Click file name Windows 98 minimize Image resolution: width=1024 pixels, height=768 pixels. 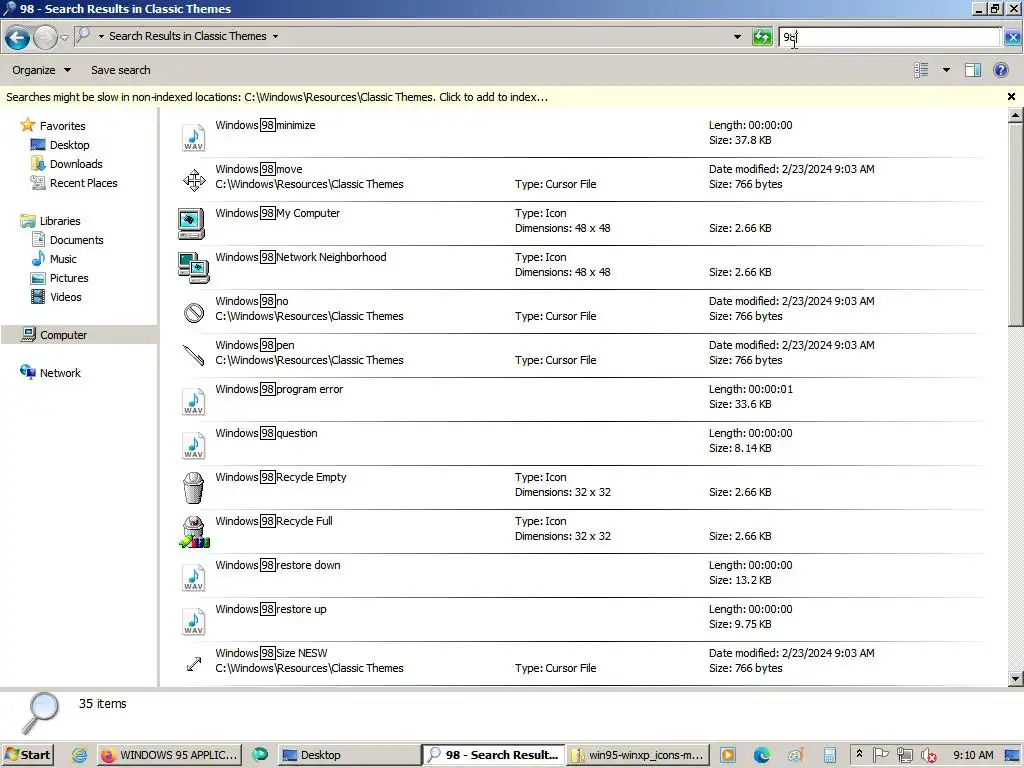pyautogui.click(x=265, y=125)
